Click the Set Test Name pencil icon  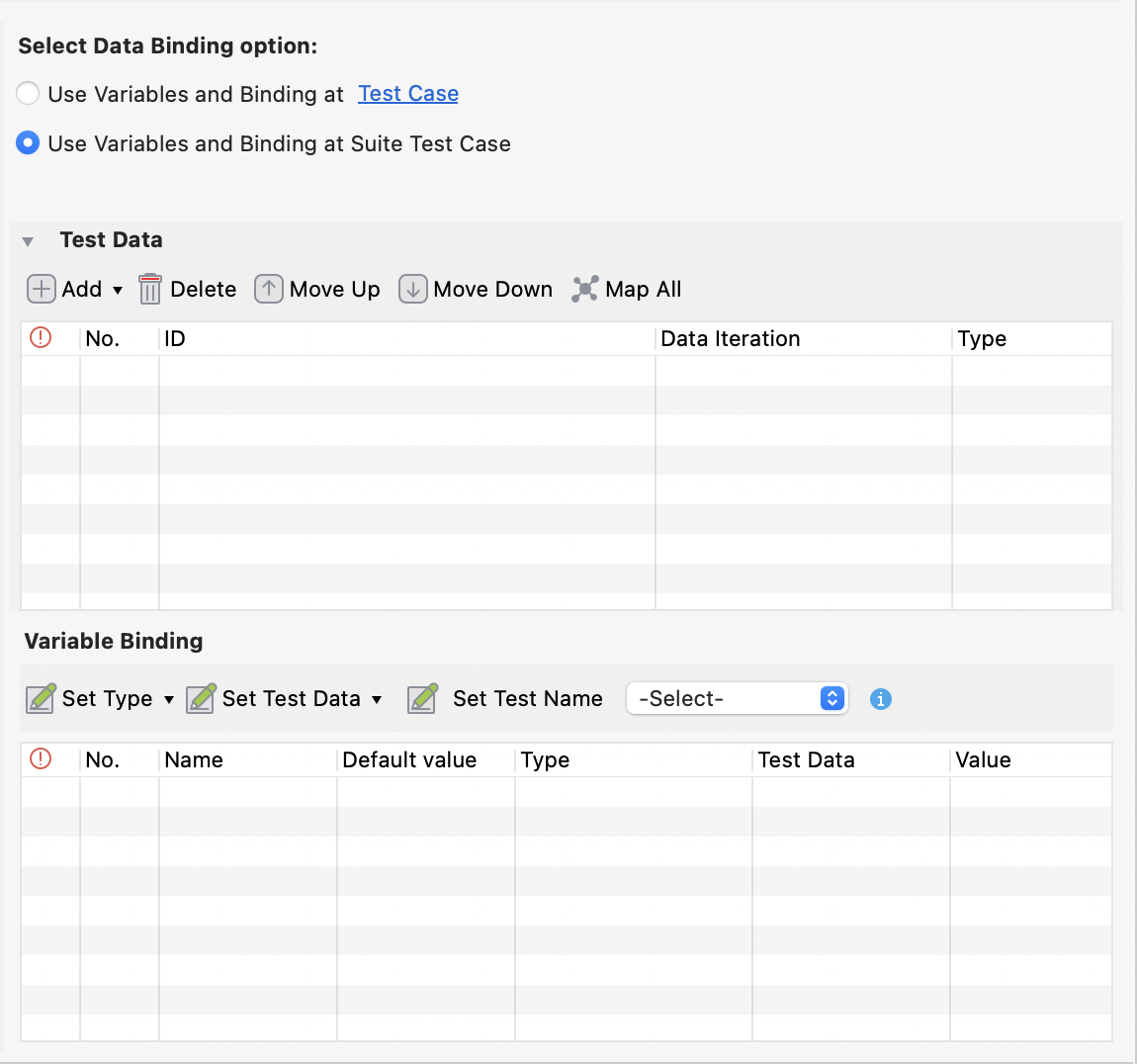423,698
